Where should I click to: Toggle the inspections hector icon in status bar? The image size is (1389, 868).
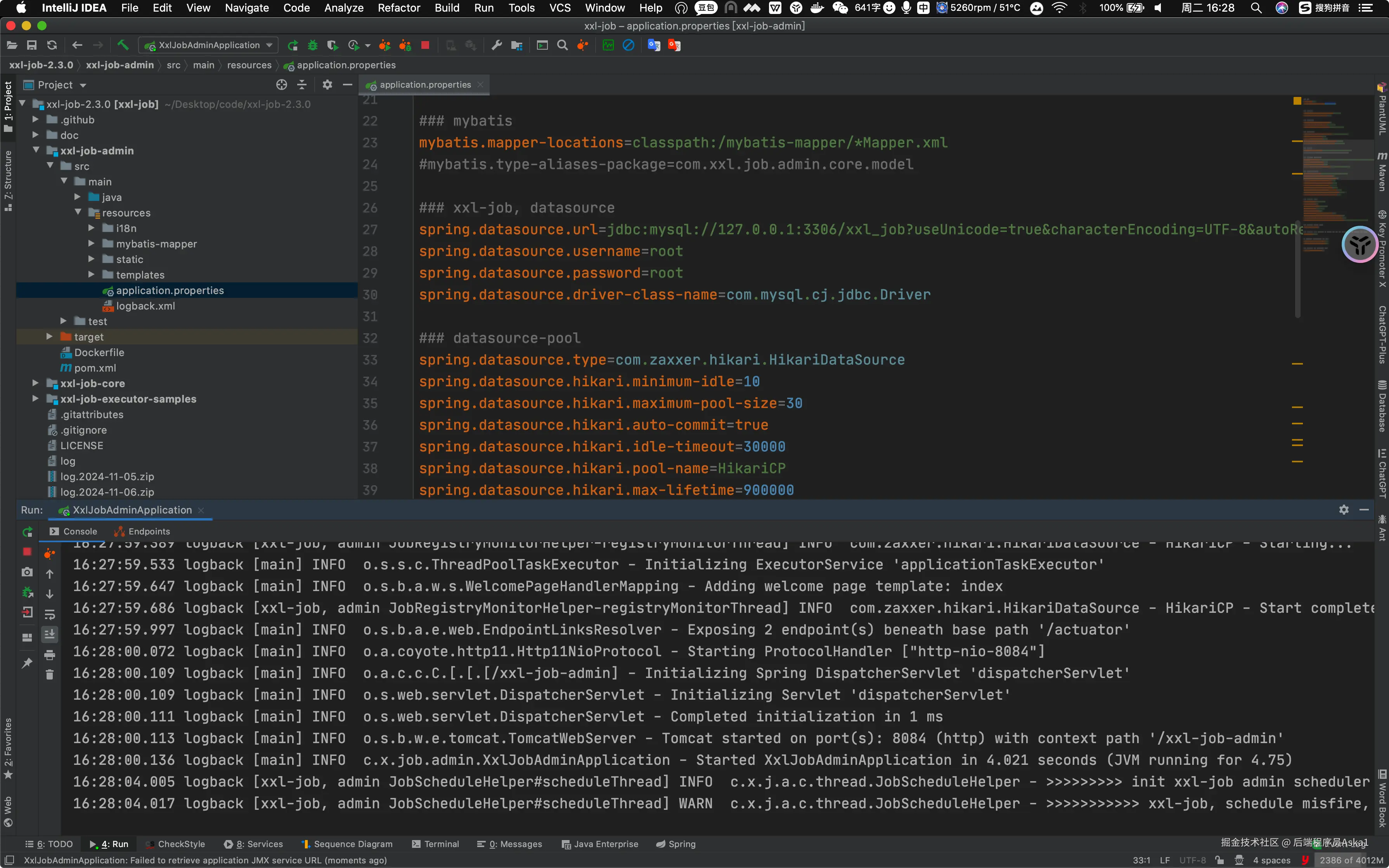click(1239, 860)
